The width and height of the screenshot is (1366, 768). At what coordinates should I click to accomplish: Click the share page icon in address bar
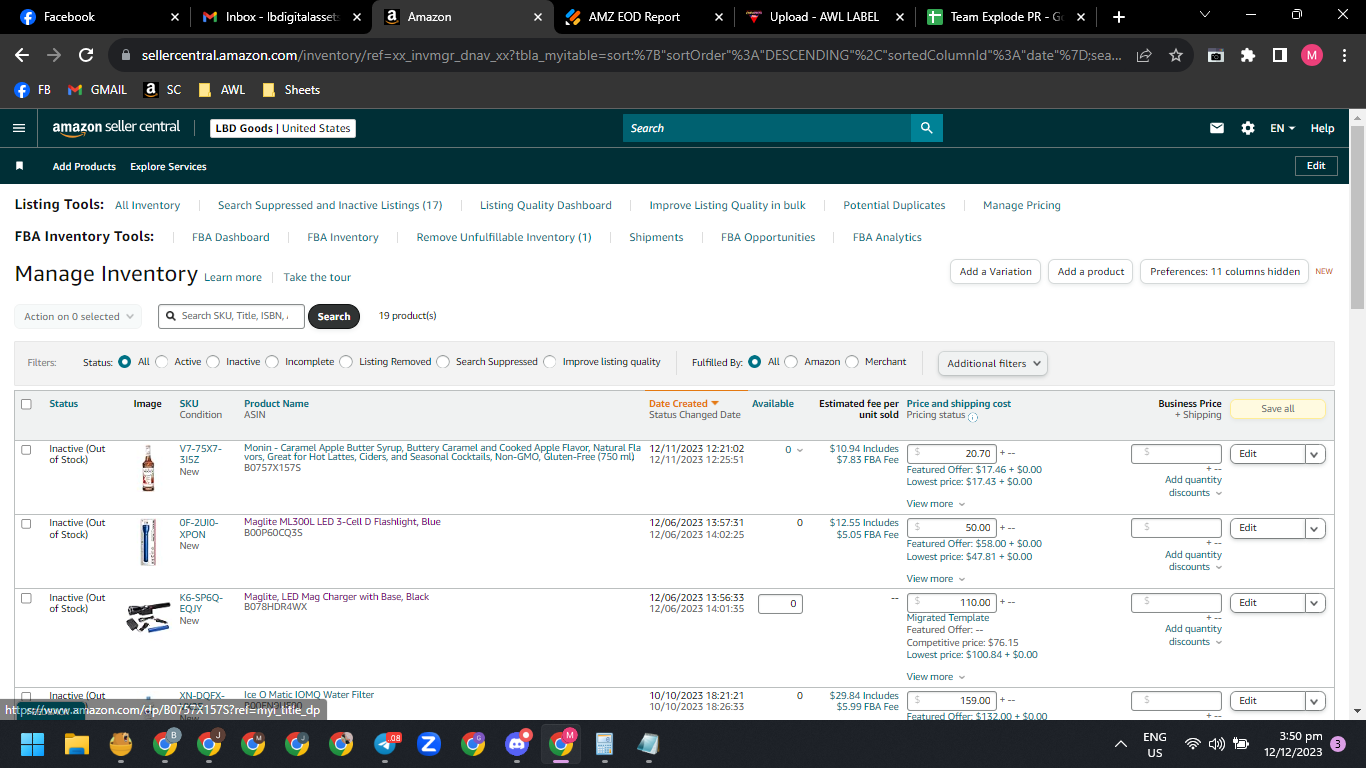point(1144,55)
